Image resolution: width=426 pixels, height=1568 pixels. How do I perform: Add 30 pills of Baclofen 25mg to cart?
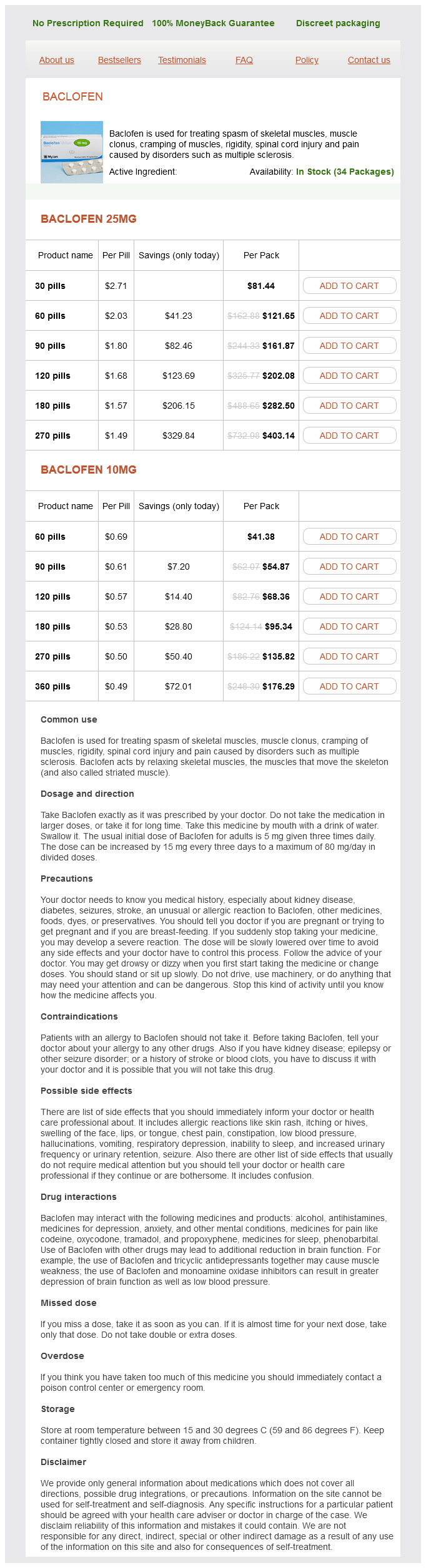click(x=349, y=286)
